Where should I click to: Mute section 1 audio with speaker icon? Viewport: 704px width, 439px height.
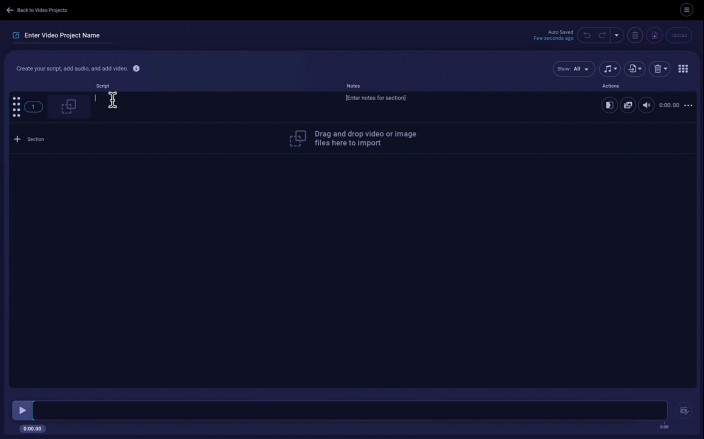(x=646, y=105)
